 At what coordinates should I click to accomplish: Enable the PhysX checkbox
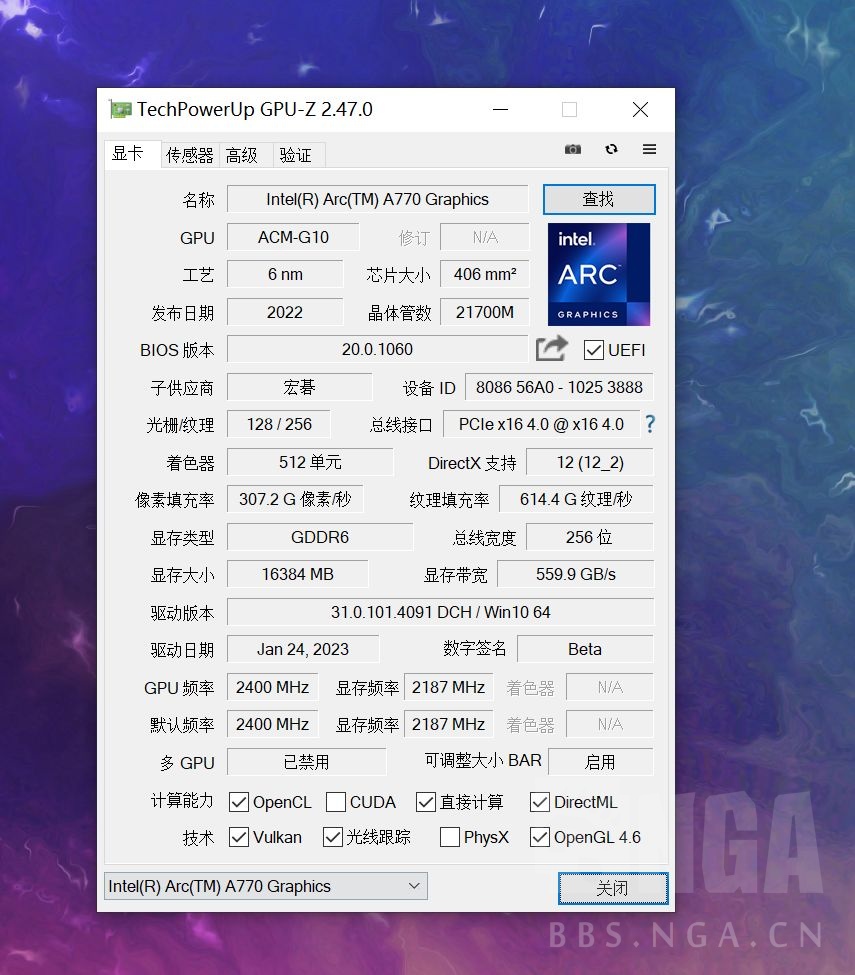click(x=449, y=838)
